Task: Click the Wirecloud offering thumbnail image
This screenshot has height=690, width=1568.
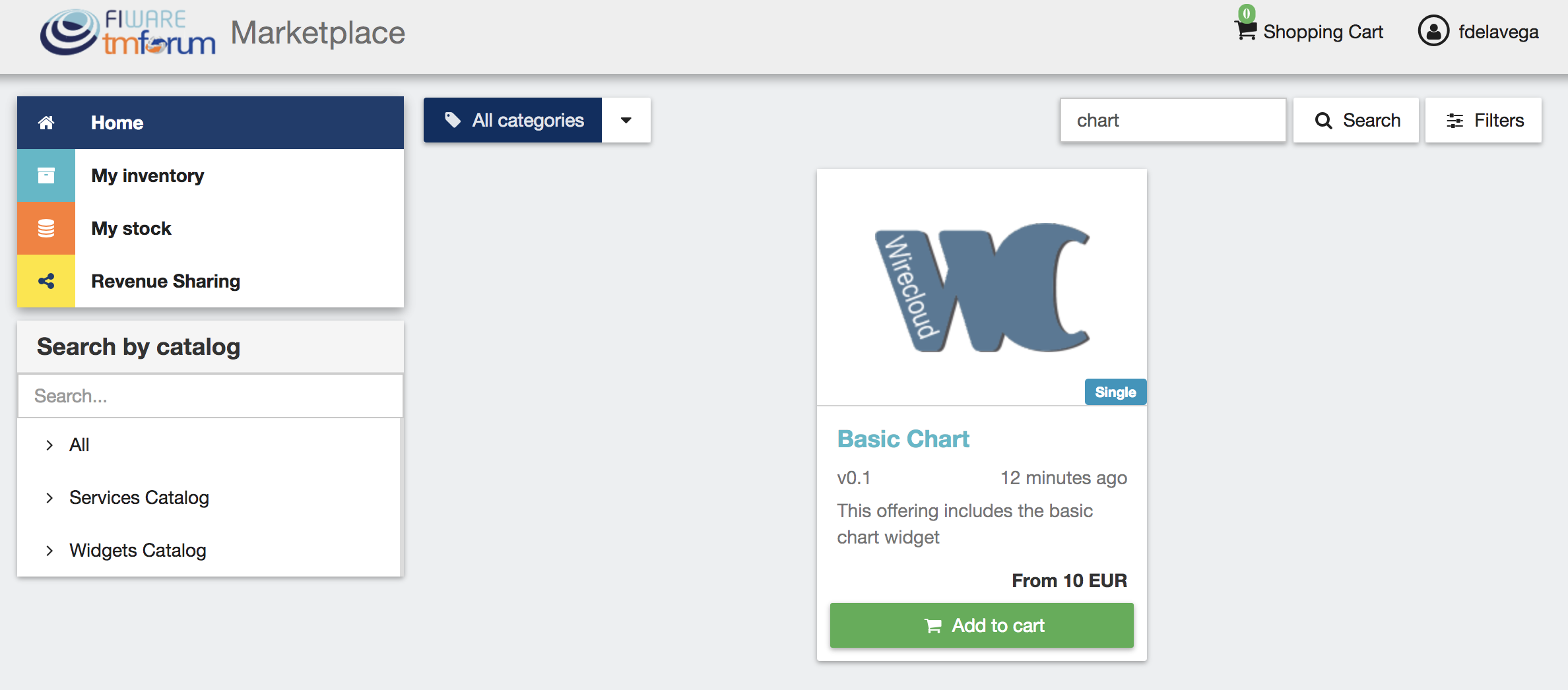Action: click(982, 288)
